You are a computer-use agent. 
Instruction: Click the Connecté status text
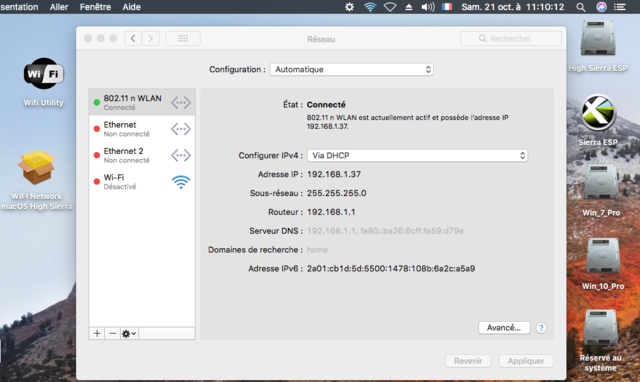click(326, 104)
